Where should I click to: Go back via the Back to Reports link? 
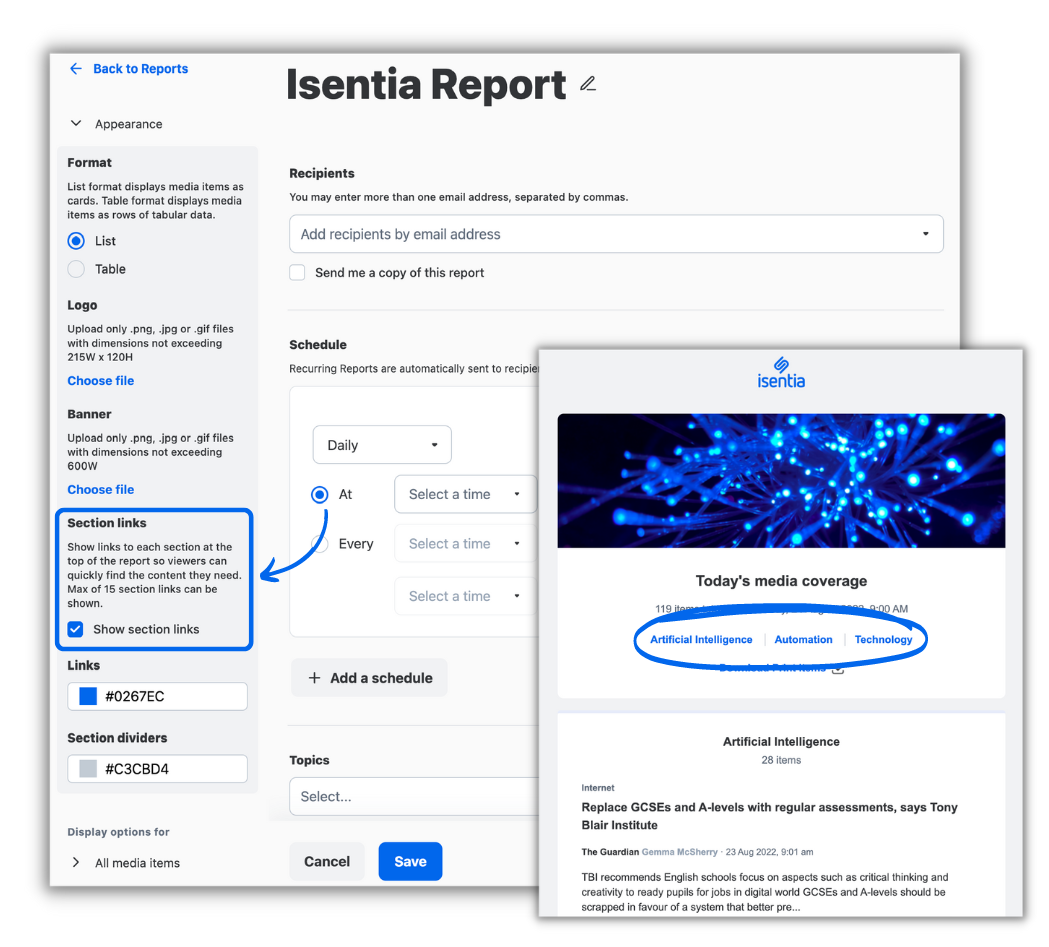(x=140, y=68)
